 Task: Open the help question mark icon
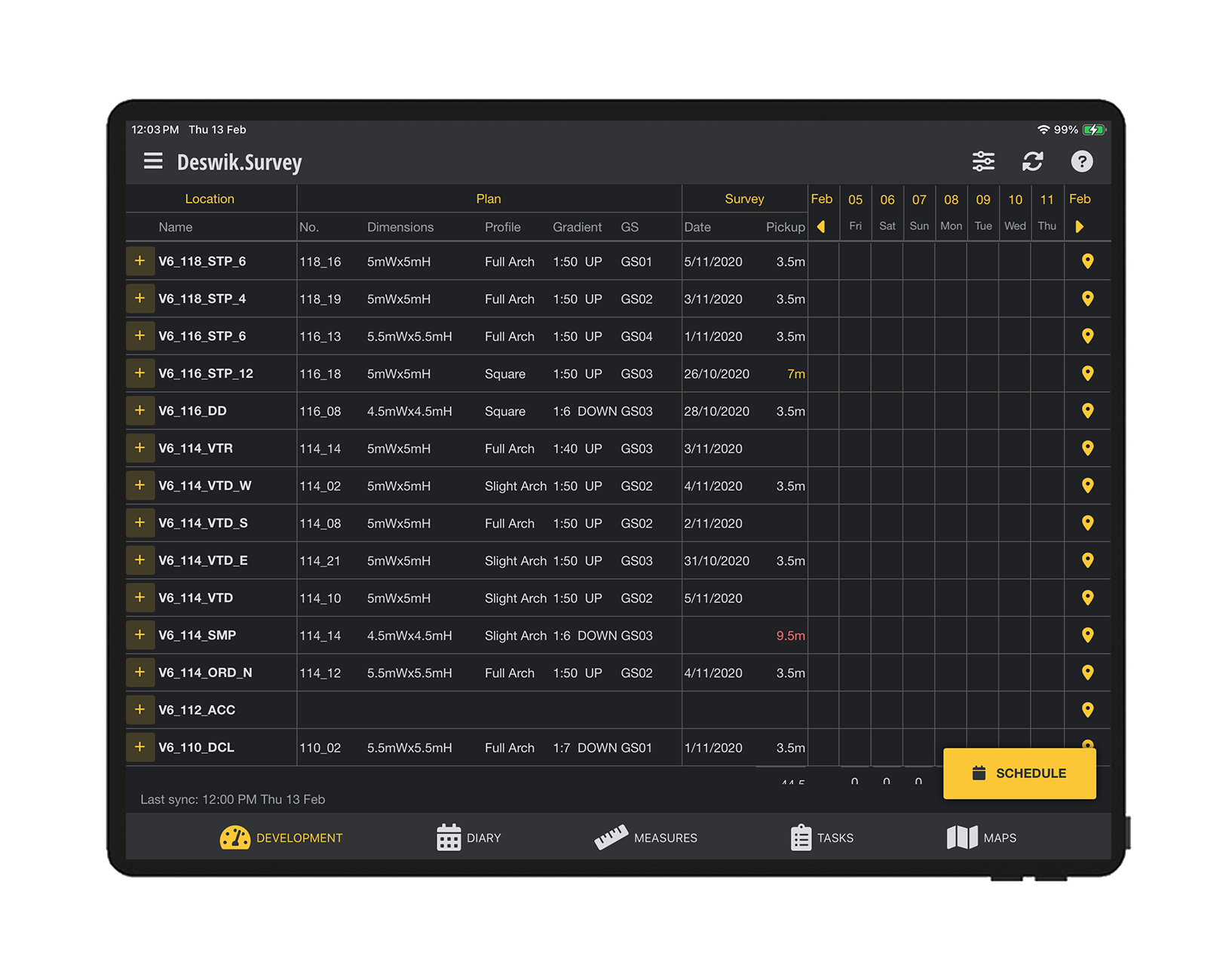(1081, 161)
